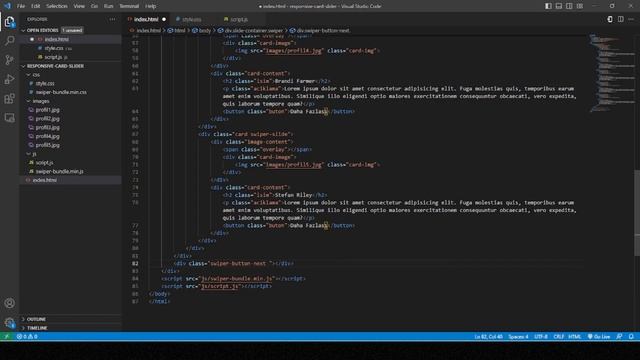
Task: Change line endings via CRLF
Action: pyautogui.click(x=558, y=337)
